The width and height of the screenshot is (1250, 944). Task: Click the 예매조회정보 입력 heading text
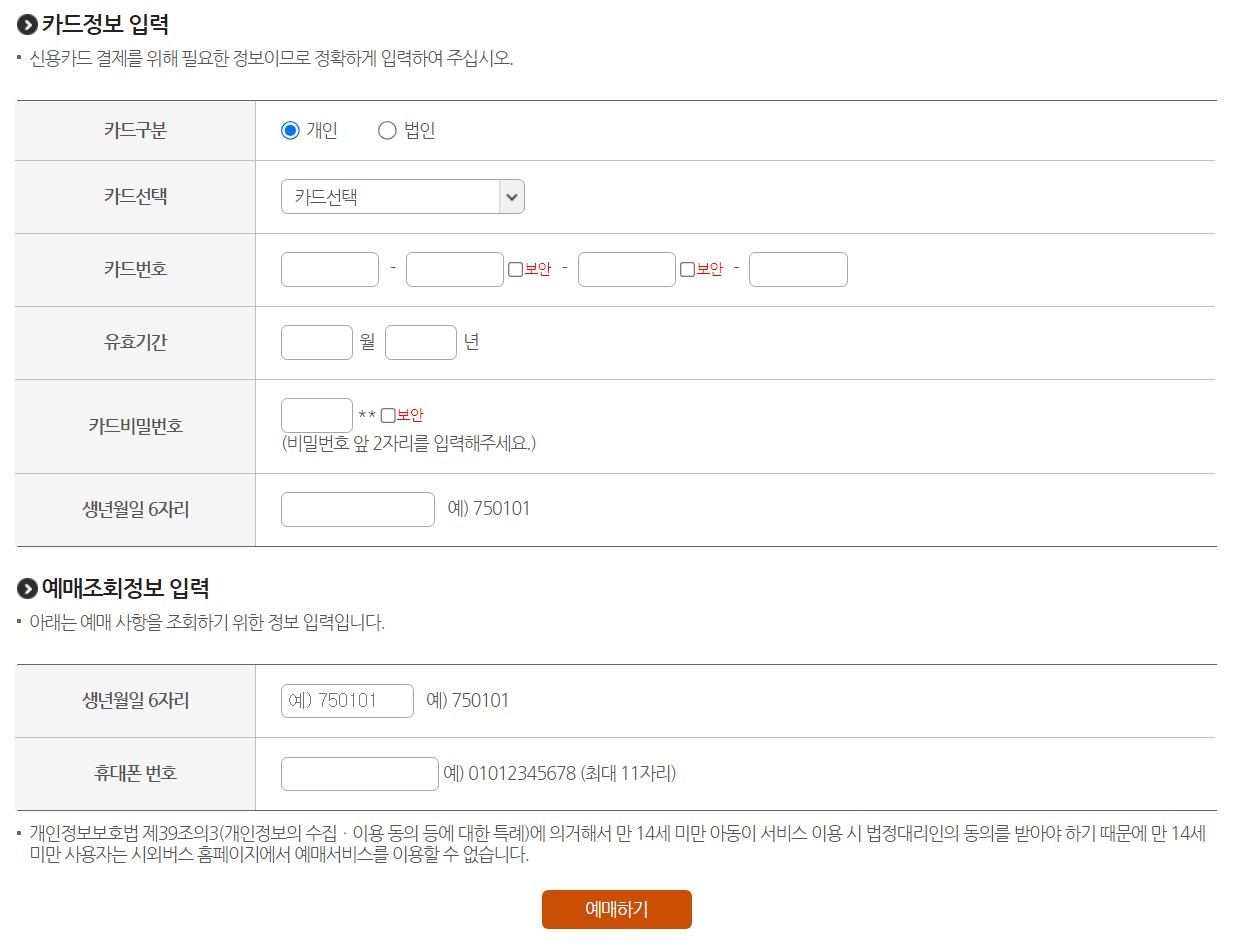125,588
